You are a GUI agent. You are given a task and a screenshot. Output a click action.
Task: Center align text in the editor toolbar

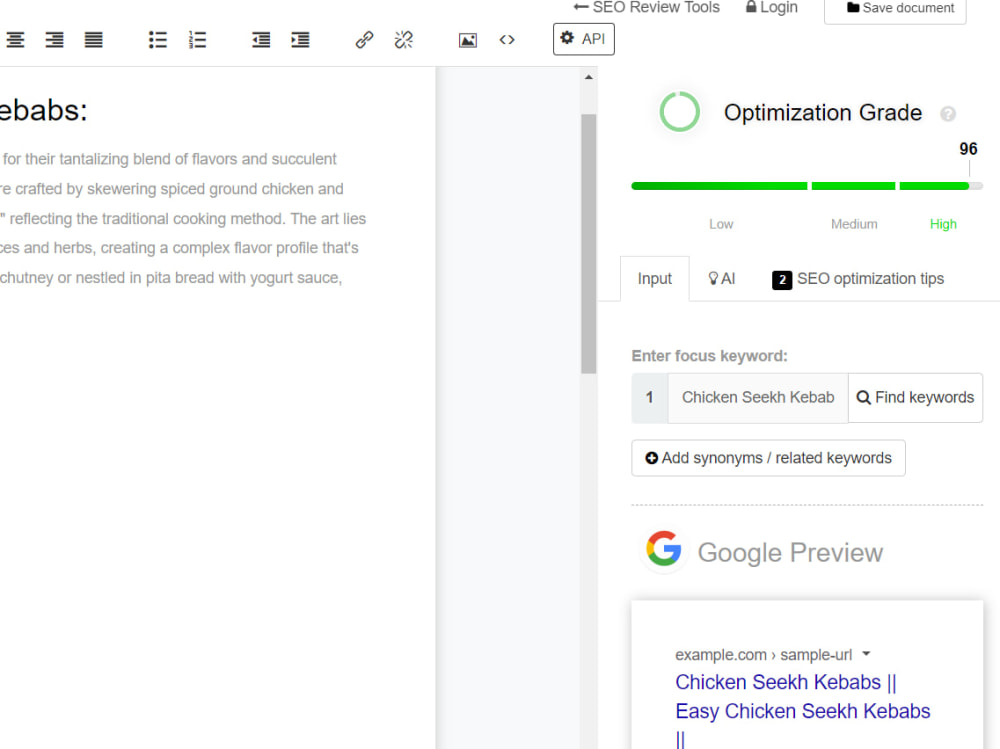point(15,40)
